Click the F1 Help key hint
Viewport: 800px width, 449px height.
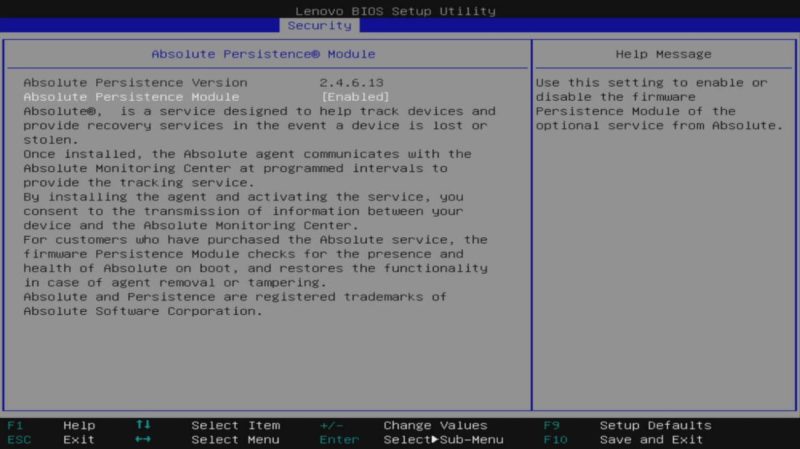pos(51,426)
